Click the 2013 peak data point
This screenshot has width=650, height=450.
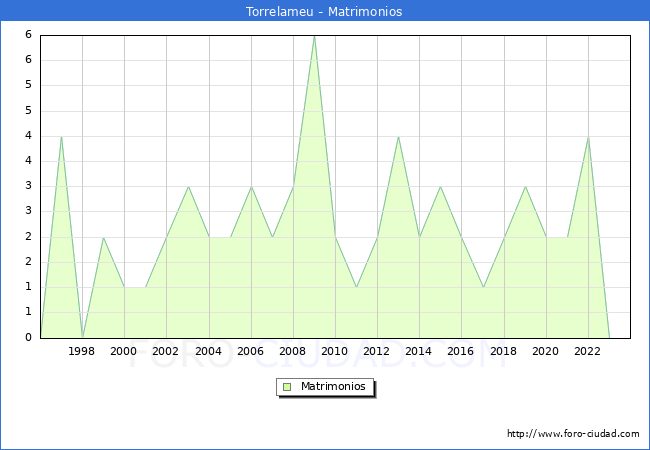coord(398,137)
